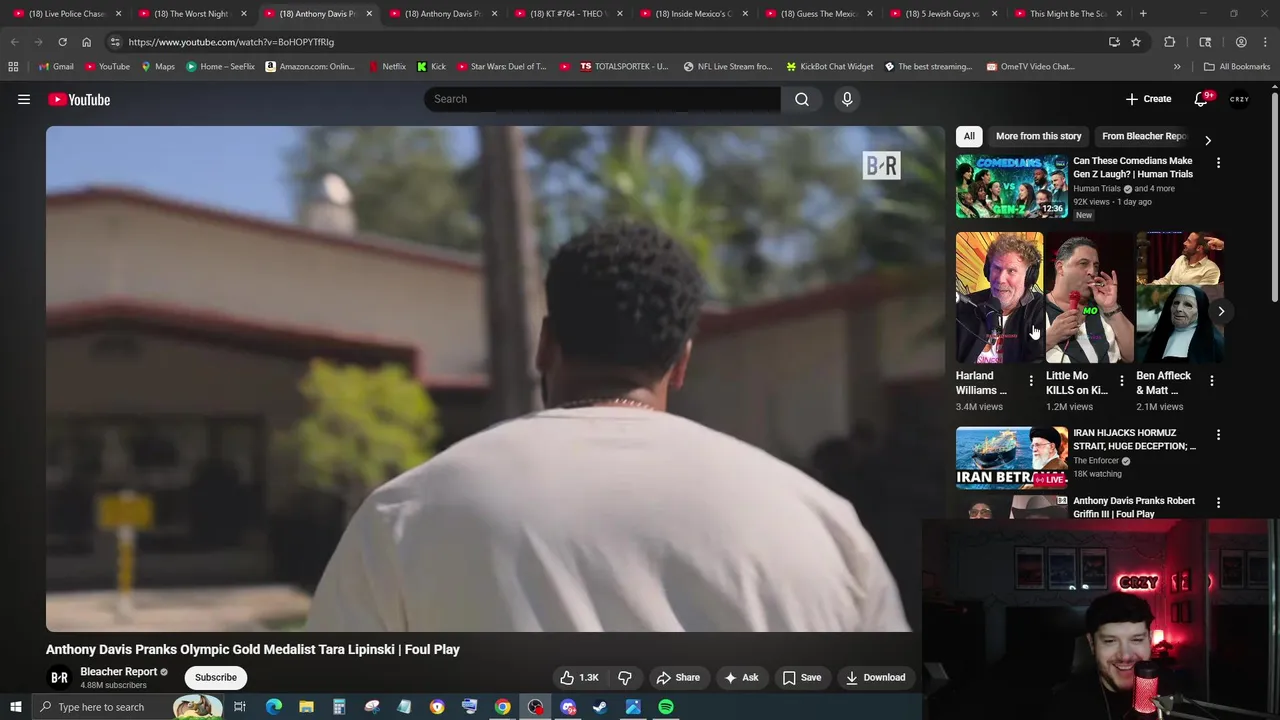
Task: Click the Ask button
Action: (x=741, y=677)
